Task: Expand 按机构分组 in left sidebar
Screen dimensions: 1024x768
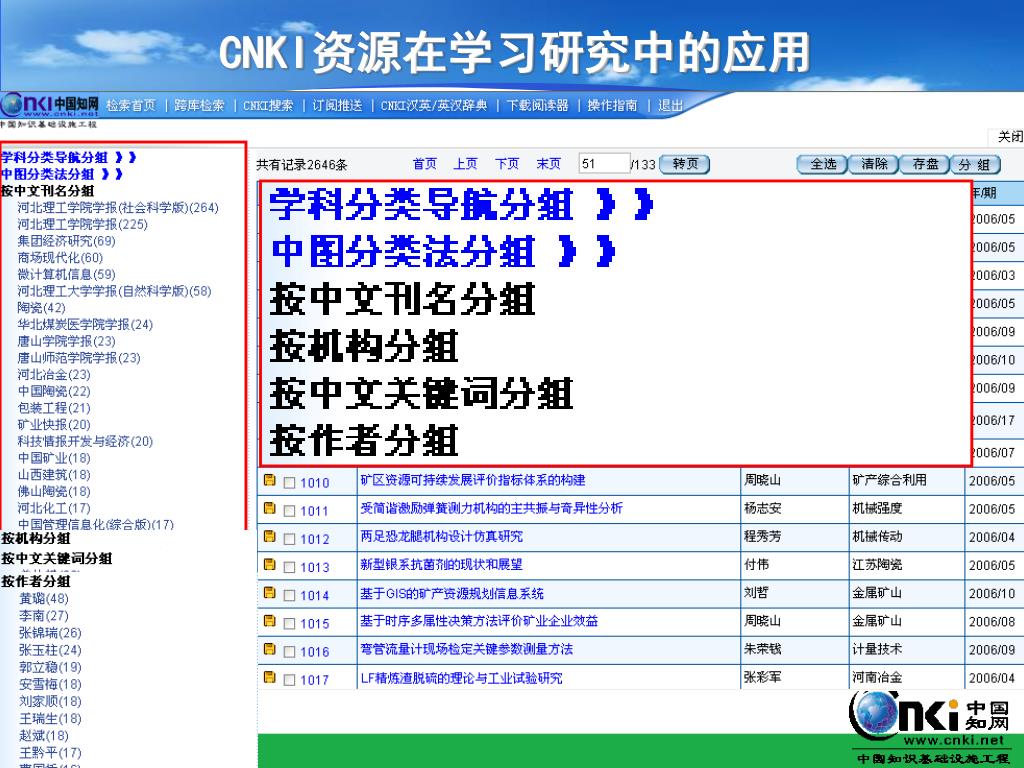Action: (x=36, y=539)
